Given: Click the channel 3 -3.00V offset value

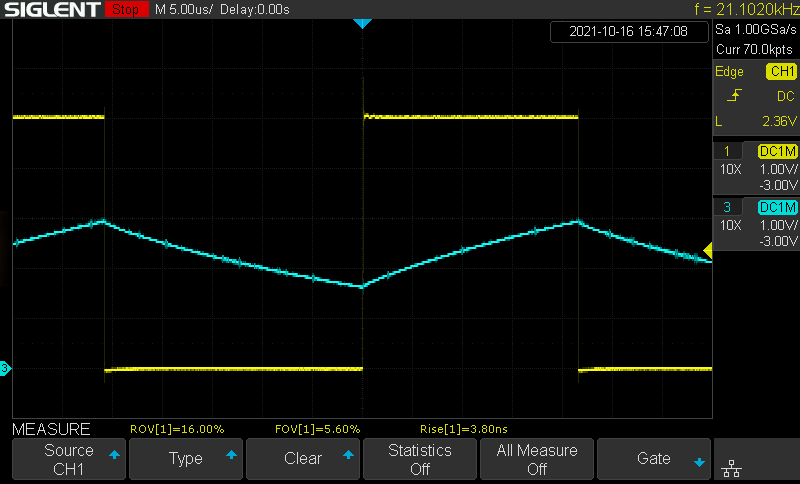Looking at the screenshot, I should [x=778, y=241].
